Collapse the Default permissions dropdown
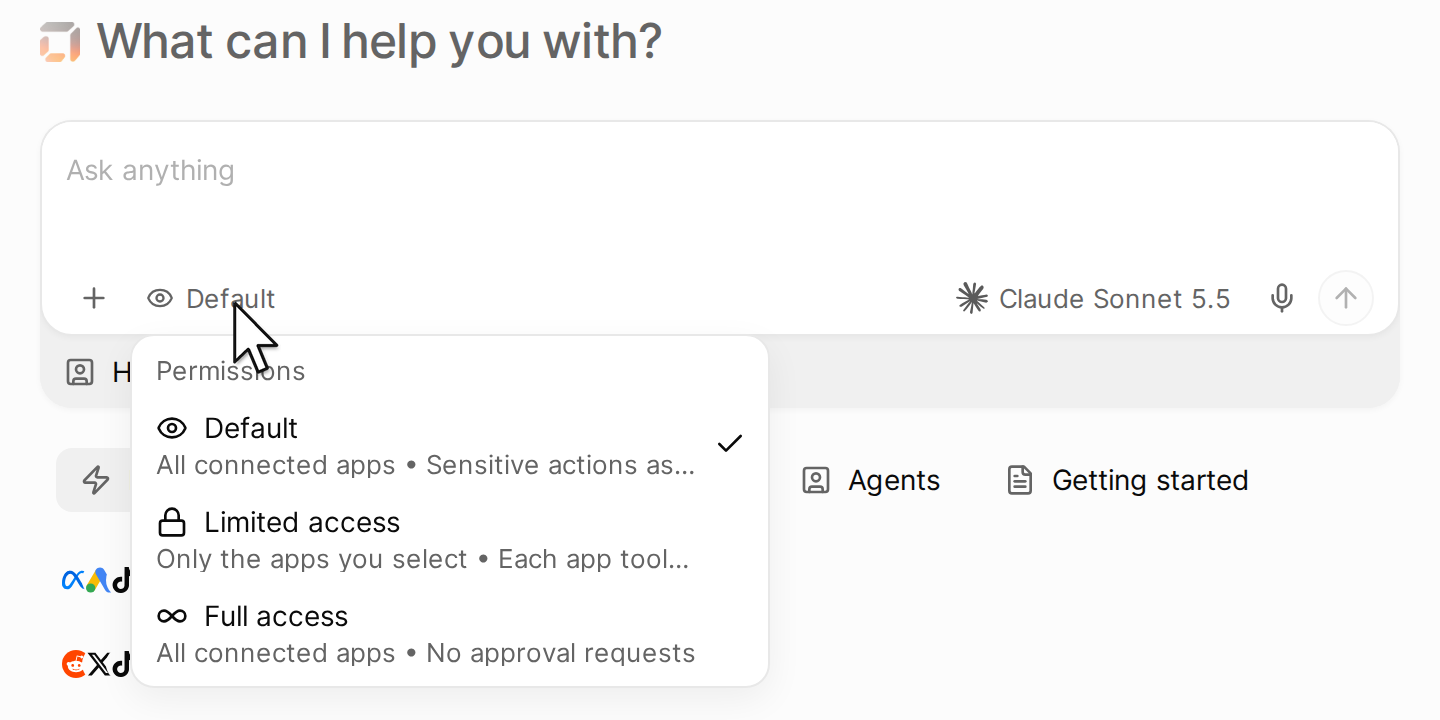Image resolution: width=1440 pixels, height=720 pixels. (211, 298)
